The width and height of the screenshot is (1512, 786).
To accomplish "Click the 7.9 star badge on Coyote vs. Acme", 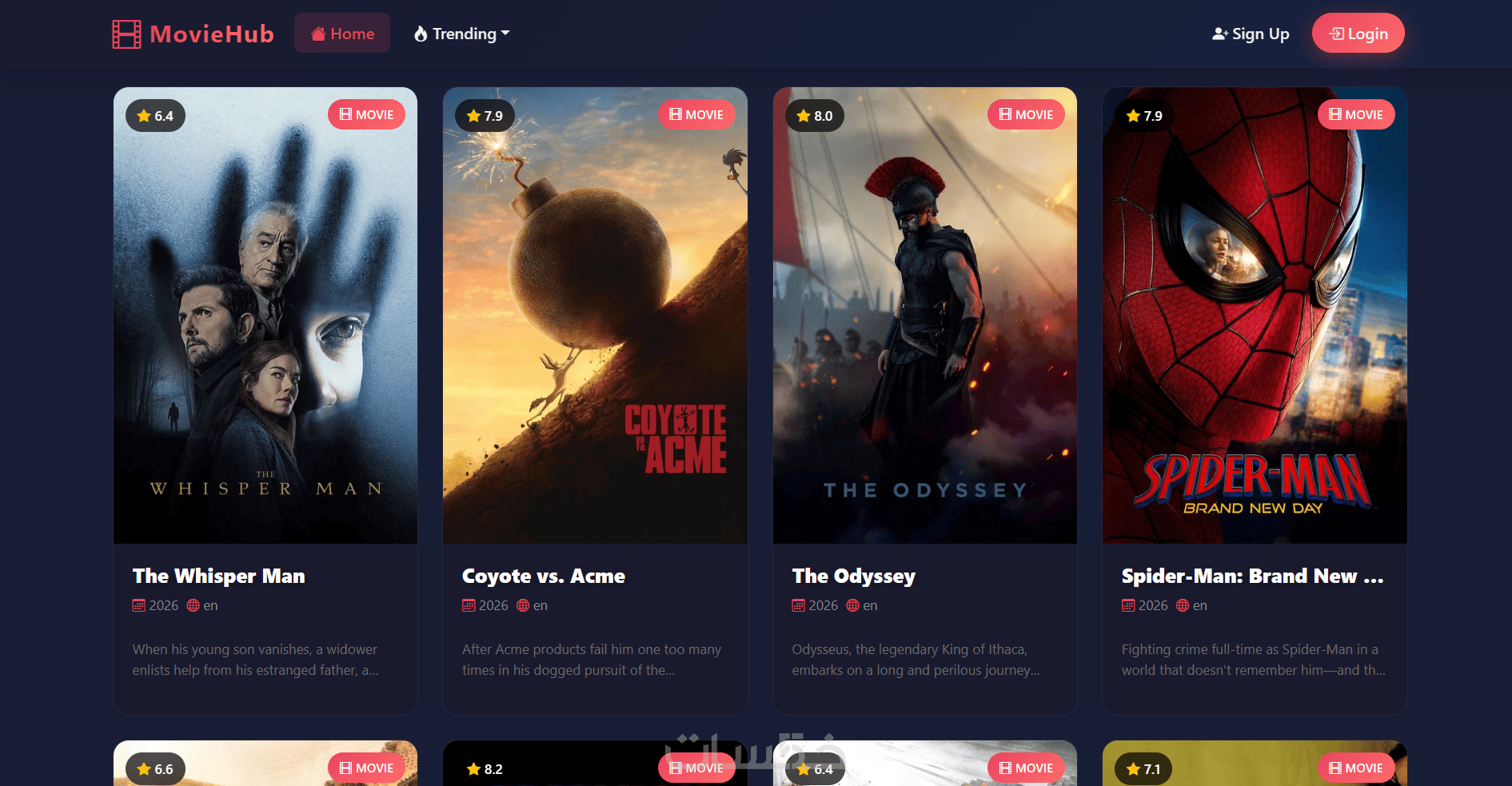I will pos(485,116).
